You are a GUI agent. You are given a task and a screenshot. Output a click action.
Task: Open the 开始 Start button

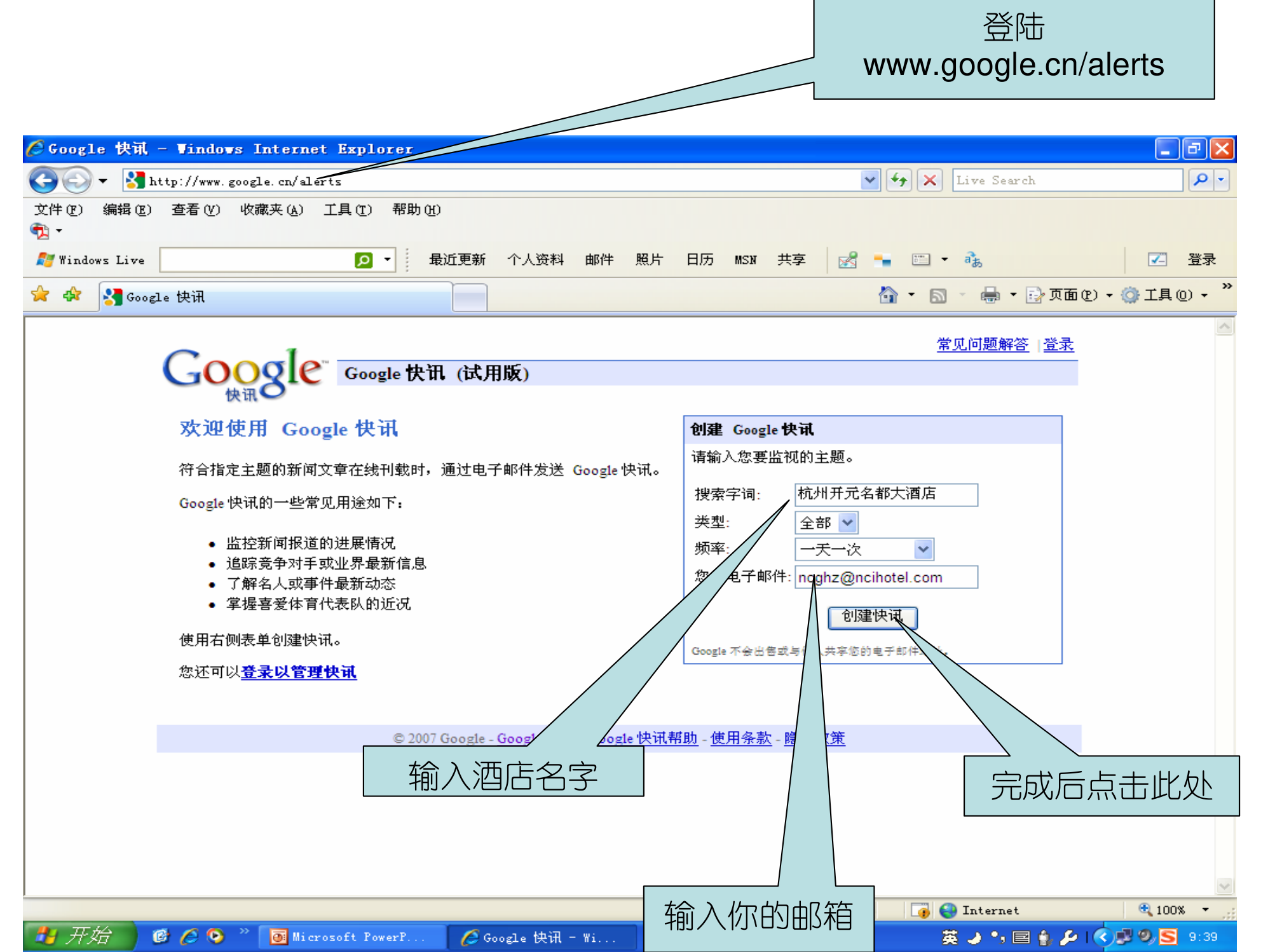(79, 935)
